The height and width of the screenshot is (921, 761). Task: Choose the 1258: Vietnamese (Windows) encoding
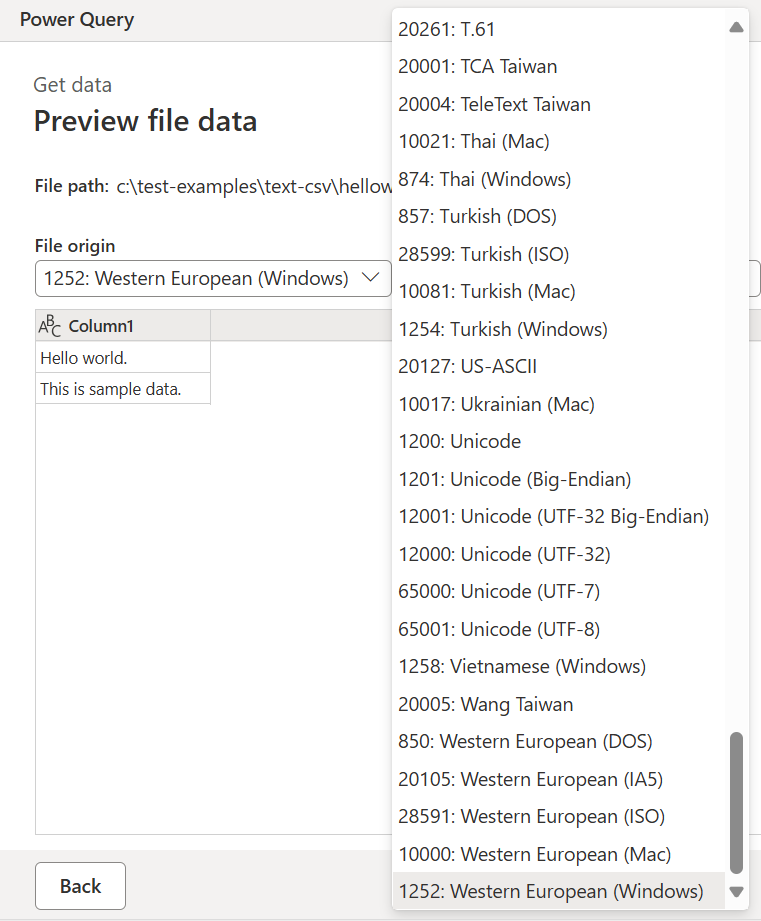coord(521,666)
